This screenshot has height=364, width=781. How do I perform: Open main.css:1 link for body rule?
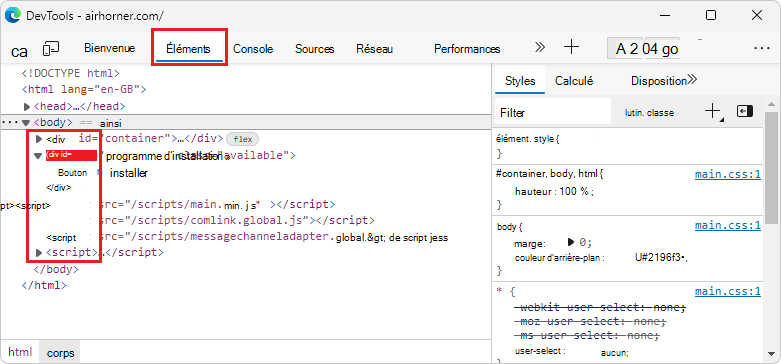(x=728, y=226)
